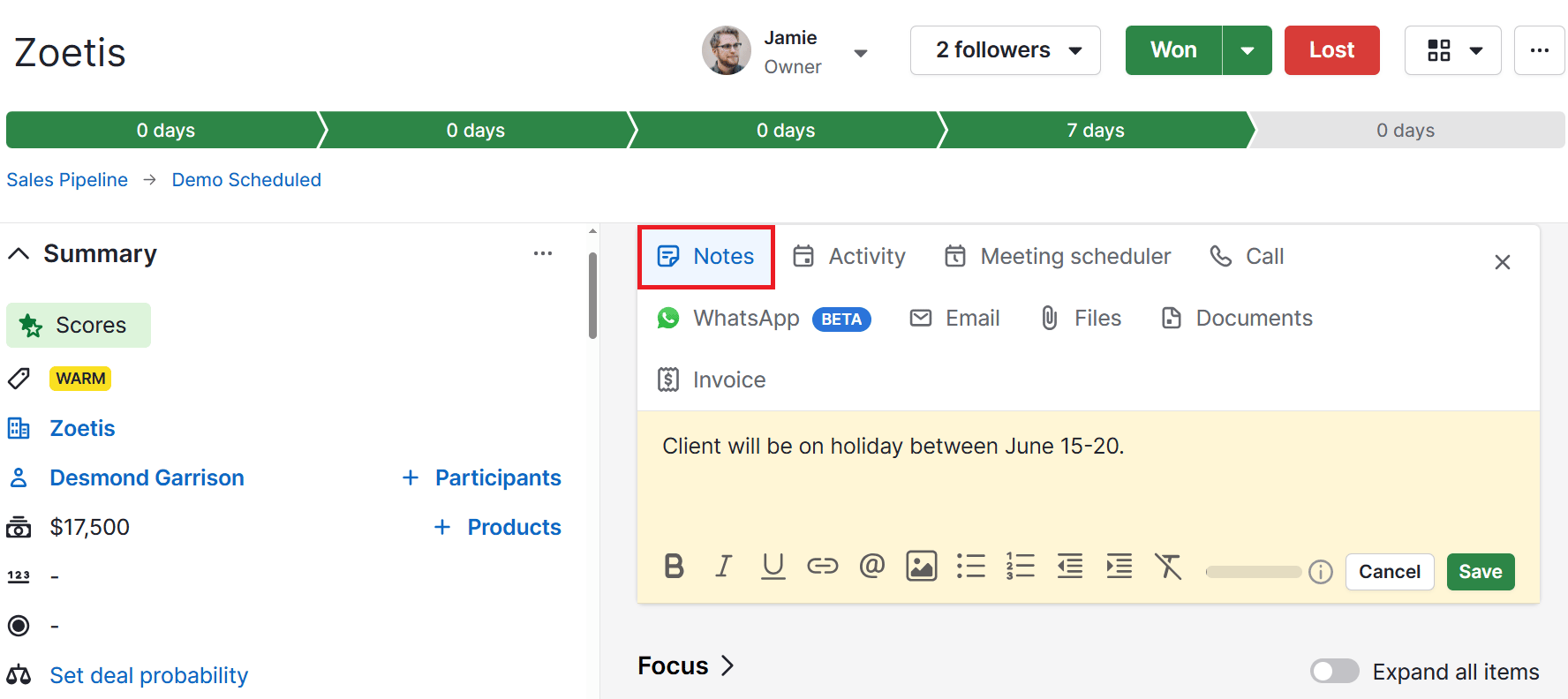Select the last gray pipeline stage
The width and height of the screenshot is (1568, 699).
click(x=1406, y=131)
